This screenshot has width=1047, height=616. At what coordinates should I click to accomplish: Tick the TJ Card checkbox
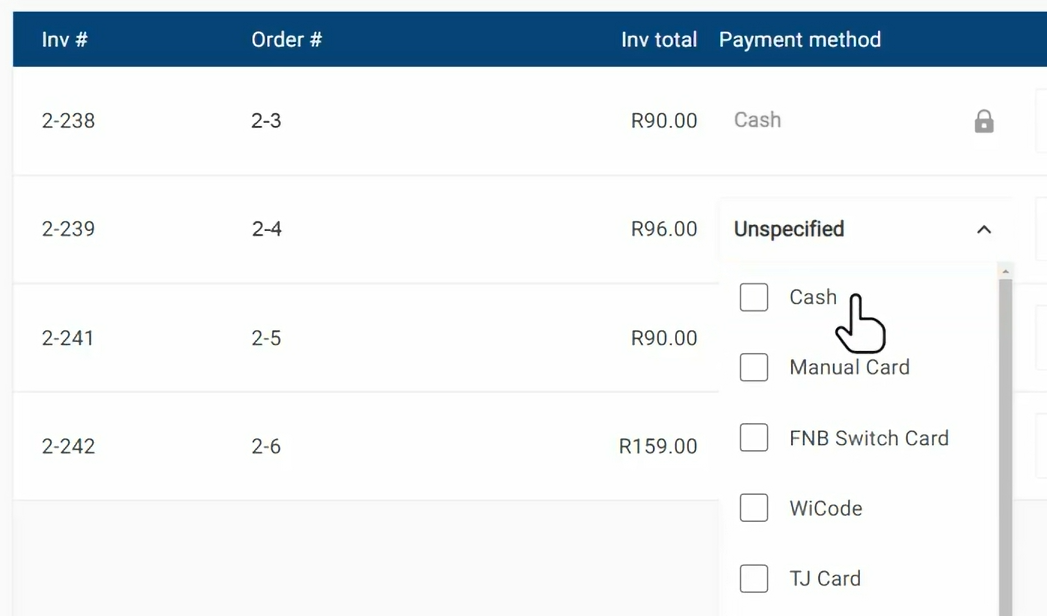coord(754,578)
